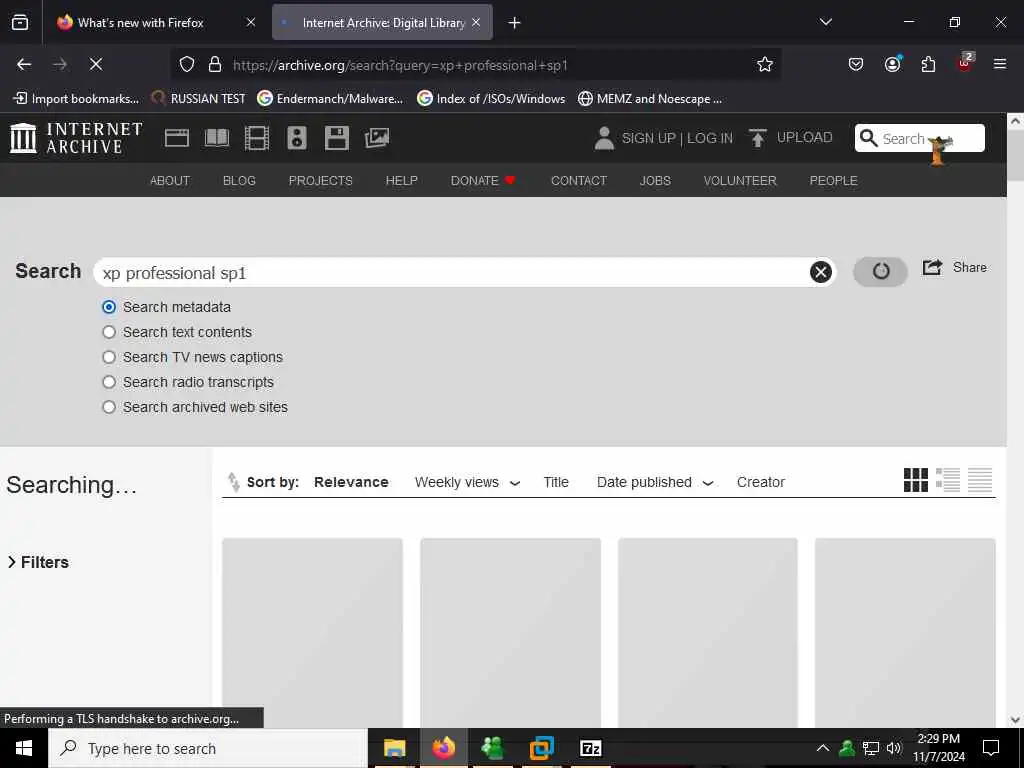The height and width of the screenshot is (768, 1024).
Task: Open the JOBS navigation item
Action: click(655, 180)
